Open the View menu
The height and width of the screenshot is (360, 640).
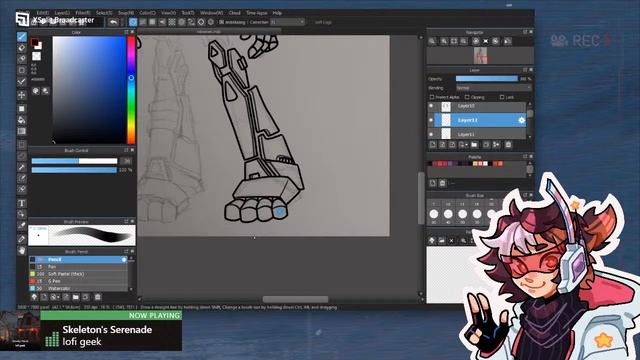(168, 13)
